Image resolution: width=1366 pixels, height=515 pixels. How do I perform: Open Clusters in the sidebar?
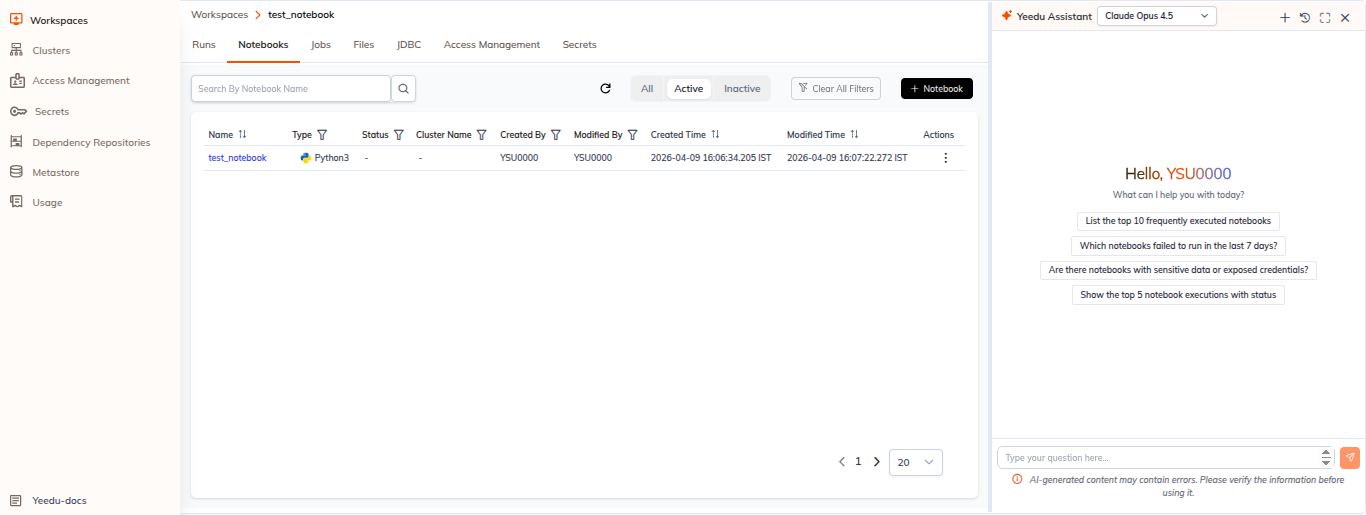(51, 50)
